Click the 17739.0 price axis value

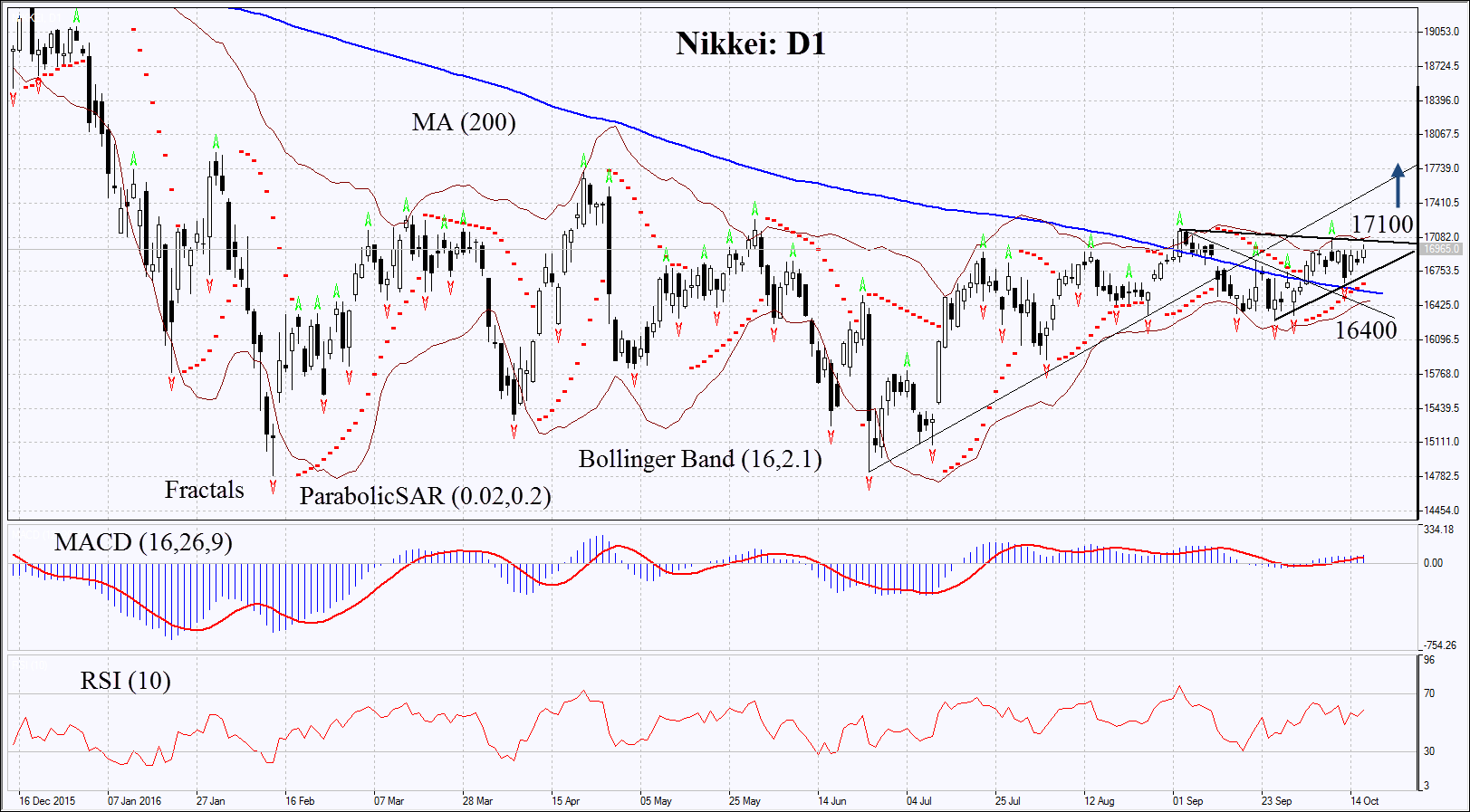(1441, 168)
